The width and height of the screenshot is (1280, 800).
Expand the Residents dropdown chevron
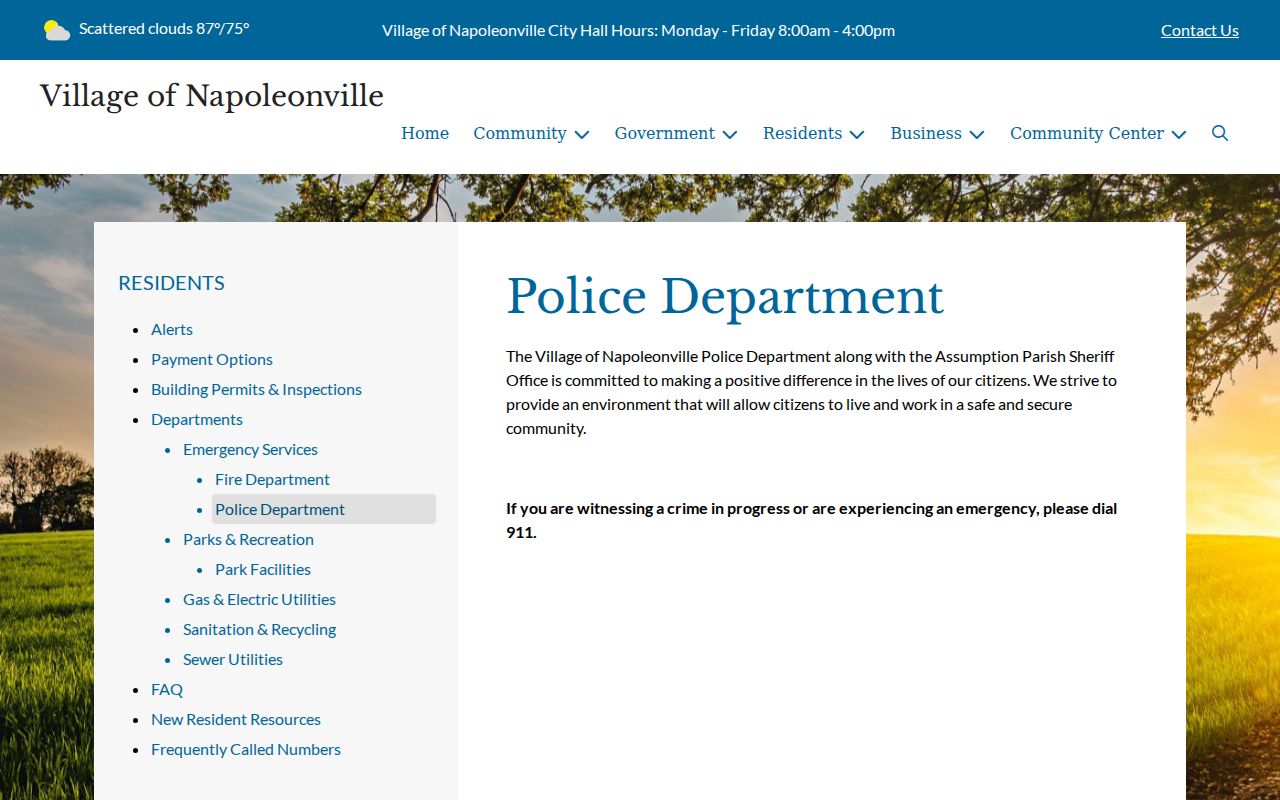[857, 134]
